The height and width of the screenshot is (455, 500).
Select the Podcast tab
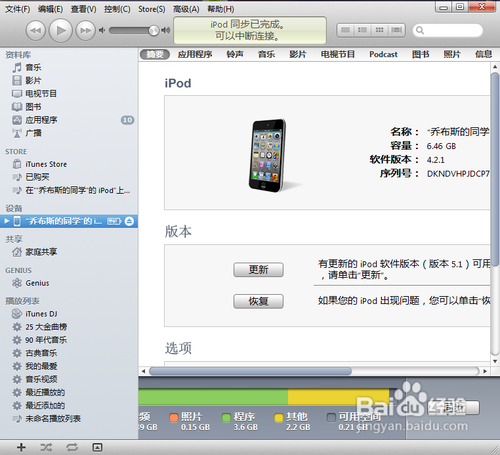click(383, 54)
